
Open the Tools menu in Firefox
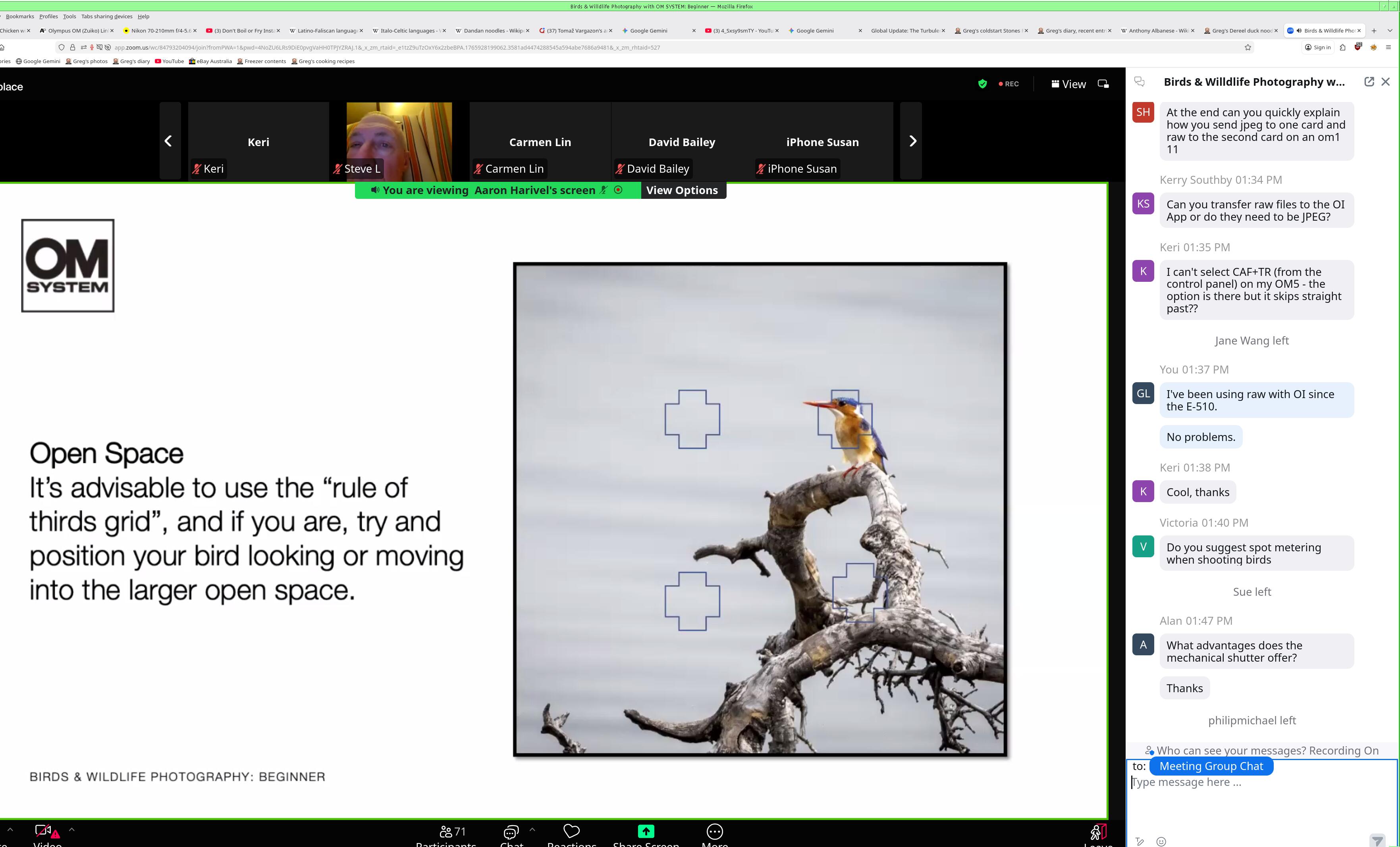69,17
